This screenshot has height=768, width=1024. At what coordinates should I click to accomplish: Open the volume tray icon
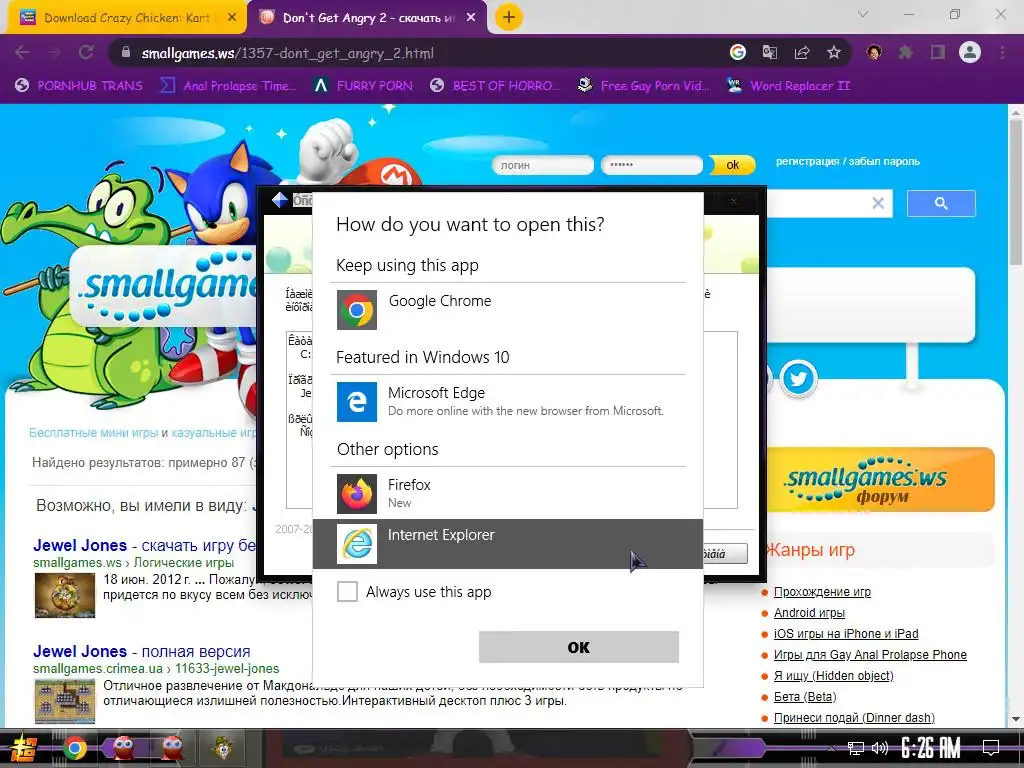(x=880, y=748)
